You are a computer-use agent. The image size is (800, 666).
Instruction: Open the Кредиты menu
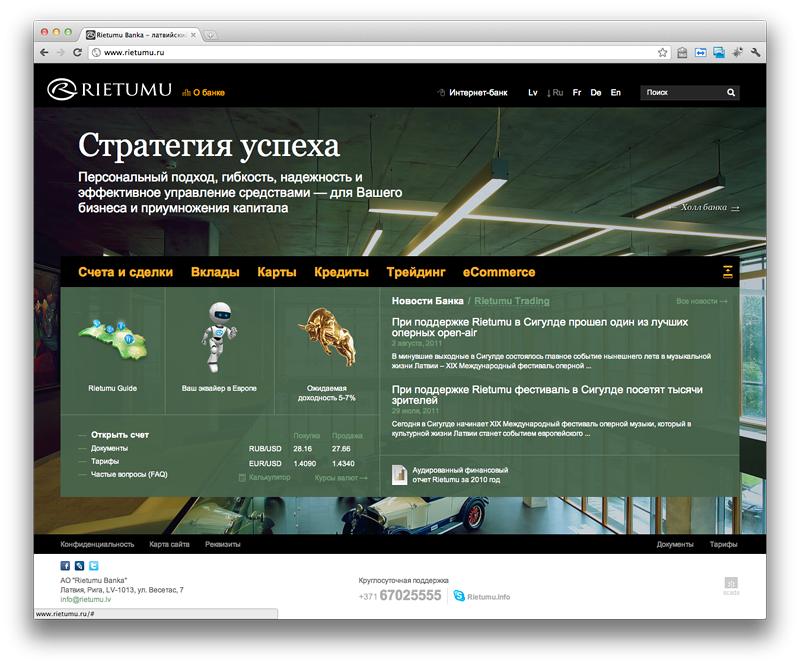pos(341,272)
